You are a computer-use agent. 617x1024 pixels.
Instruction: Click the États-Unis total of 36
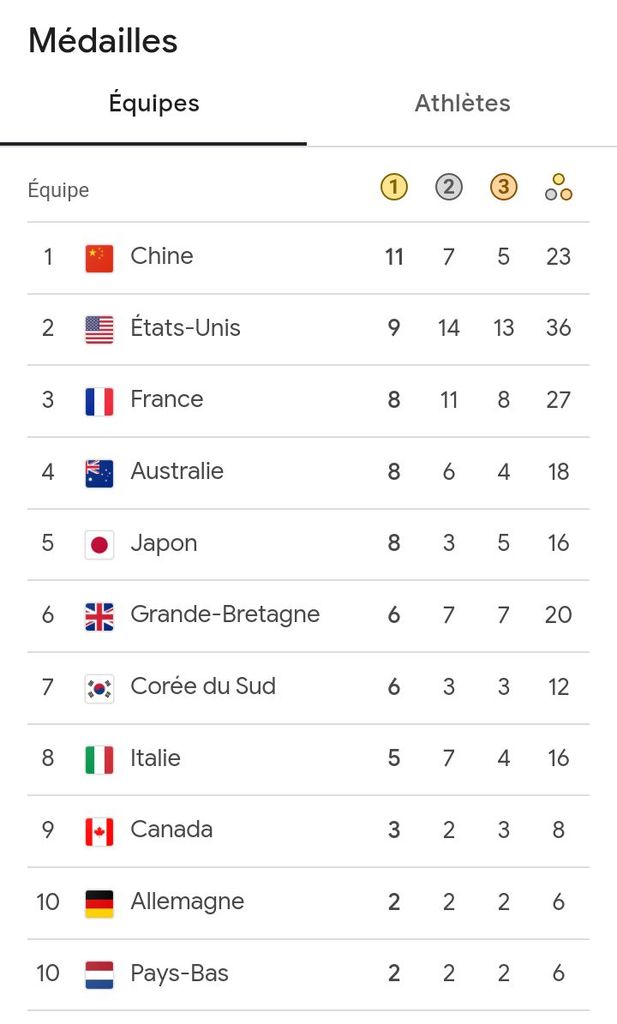pos(558,328)
